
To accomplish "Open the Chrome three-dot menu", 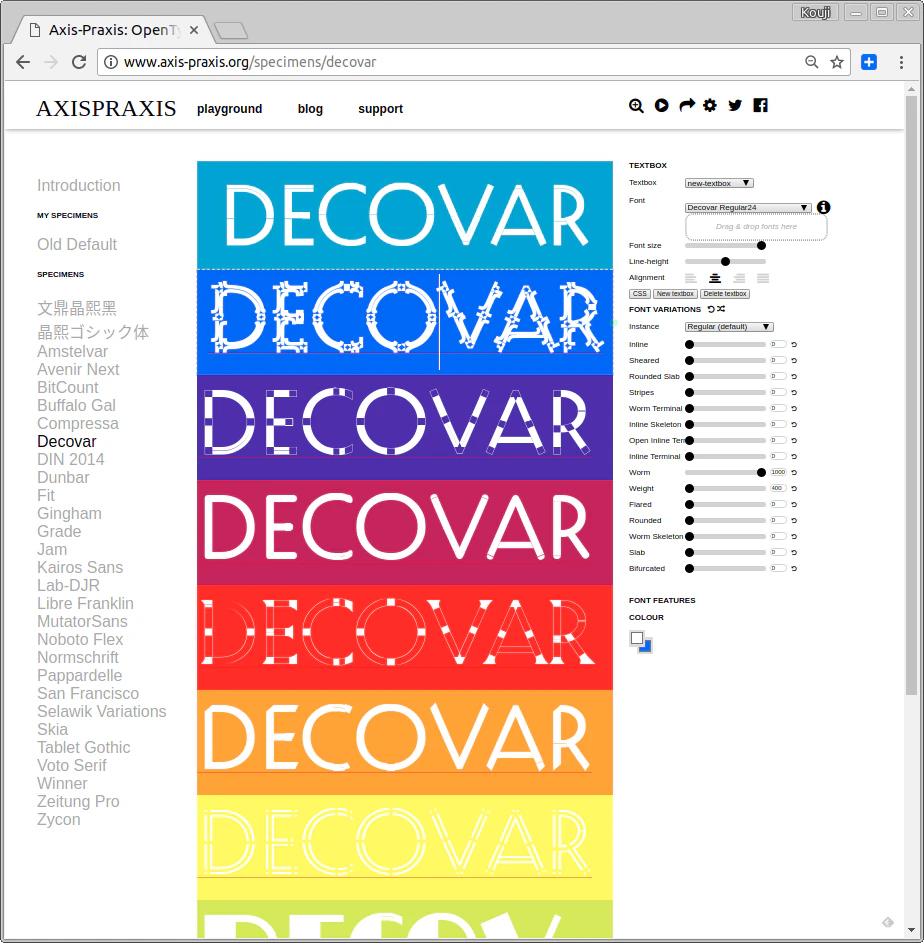I will pyautogui.click(x=901, y=62).
